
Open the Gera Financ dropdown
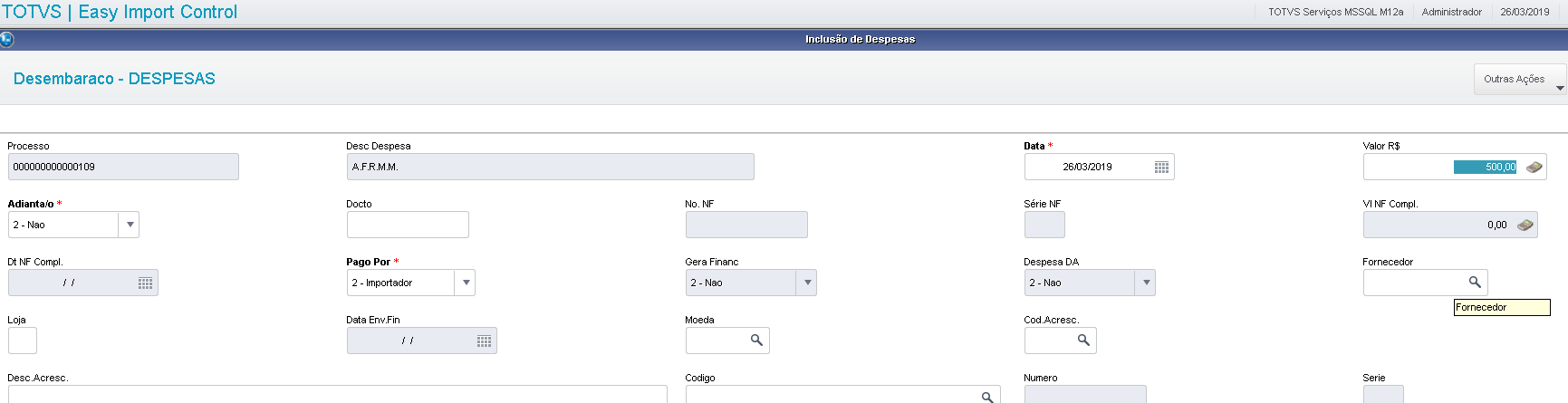[806, 283]
